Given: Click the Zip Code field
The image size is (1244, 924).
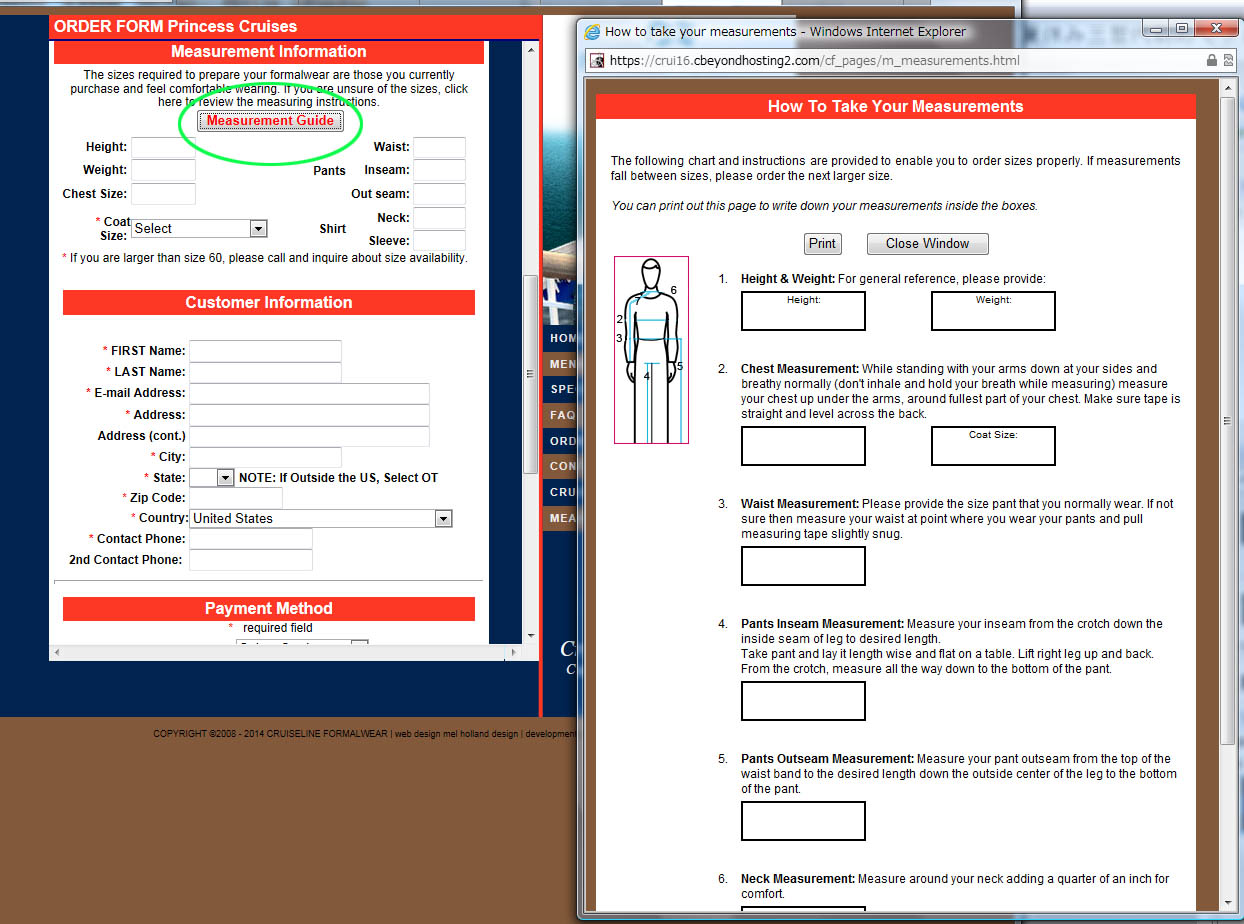Looking at the screenshot, I should (236, 498).
